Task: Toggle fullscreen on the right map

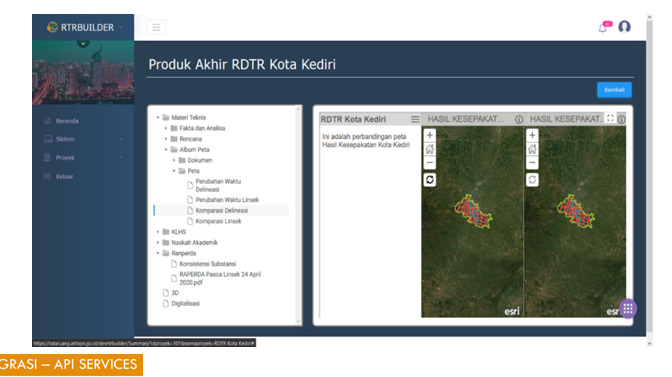Action: tap(610, 118)
